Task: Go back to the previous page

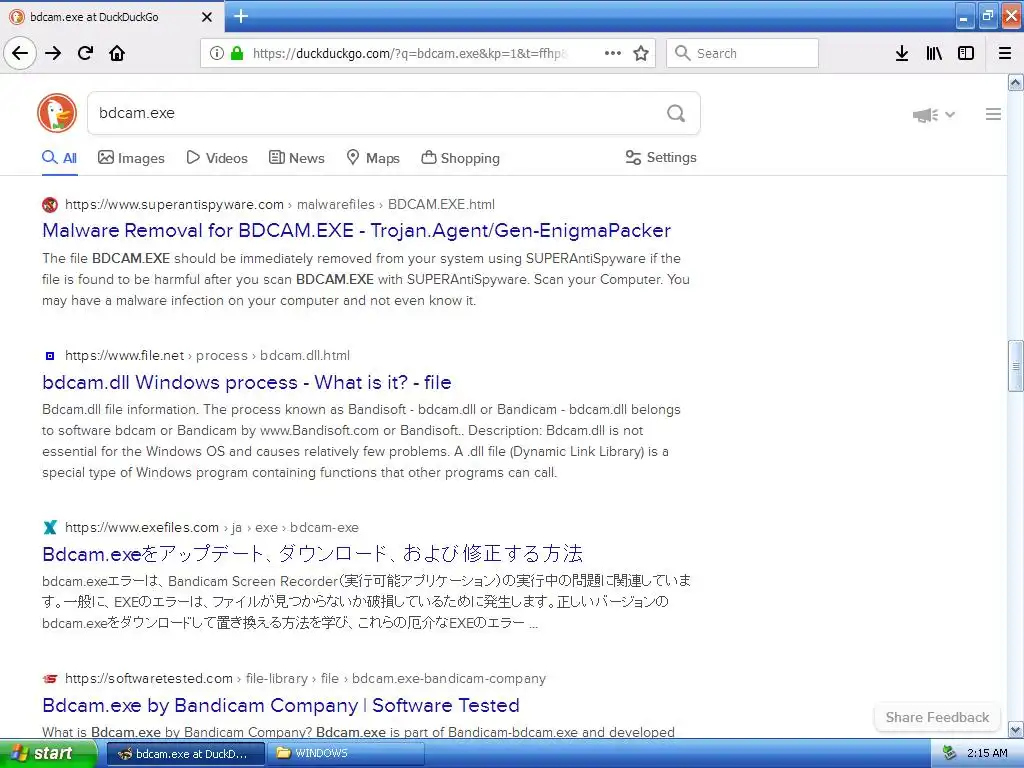Action: (20, 53)
